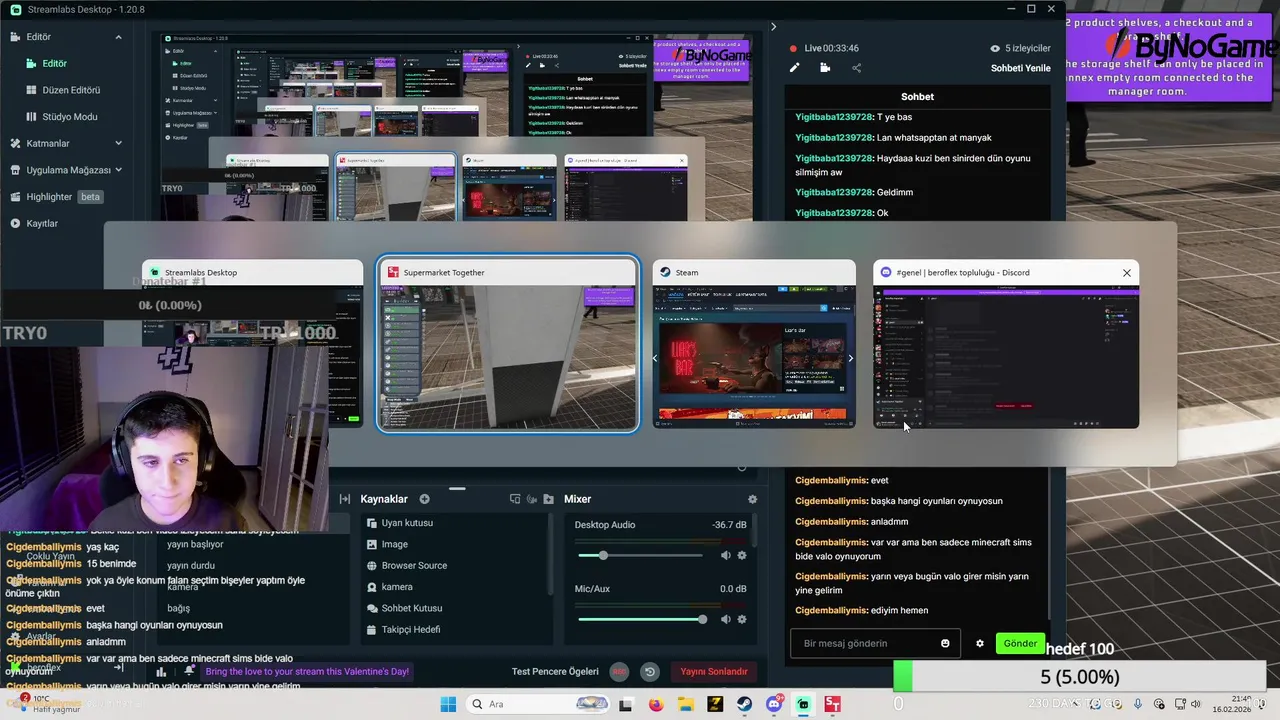The width and height of the screenshot is (1280, 720).
Task: Open the emoji picker in chat input
Action: (x=945, y=643)
